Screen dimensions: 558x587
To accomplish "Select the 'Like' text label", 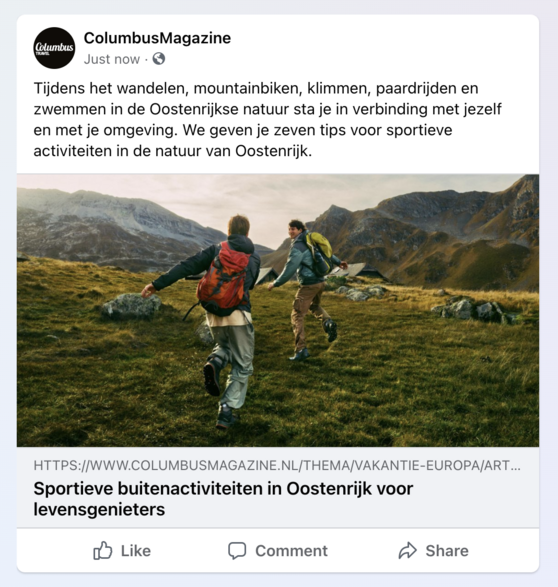I will click(135, 551).
